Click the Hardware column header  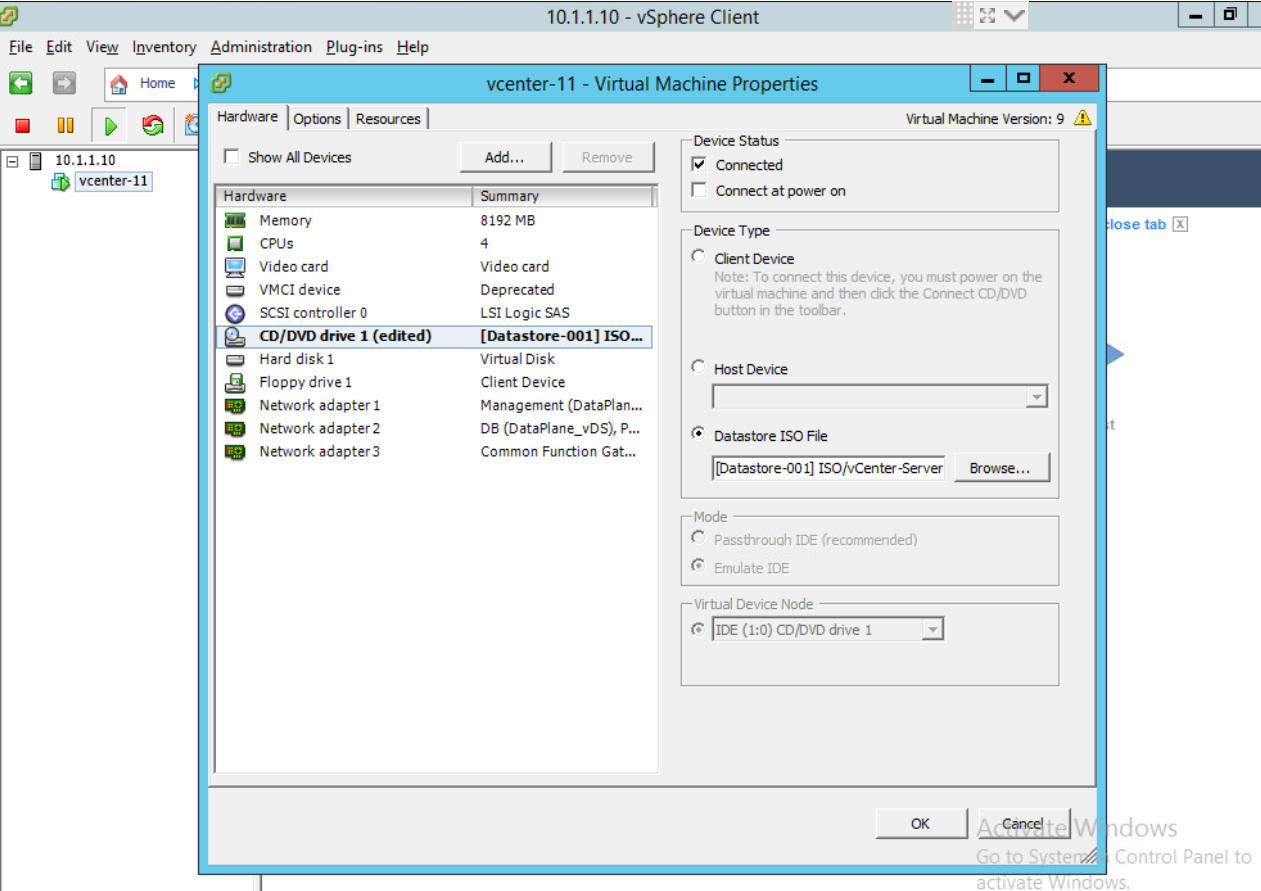(x=344, y=196)
